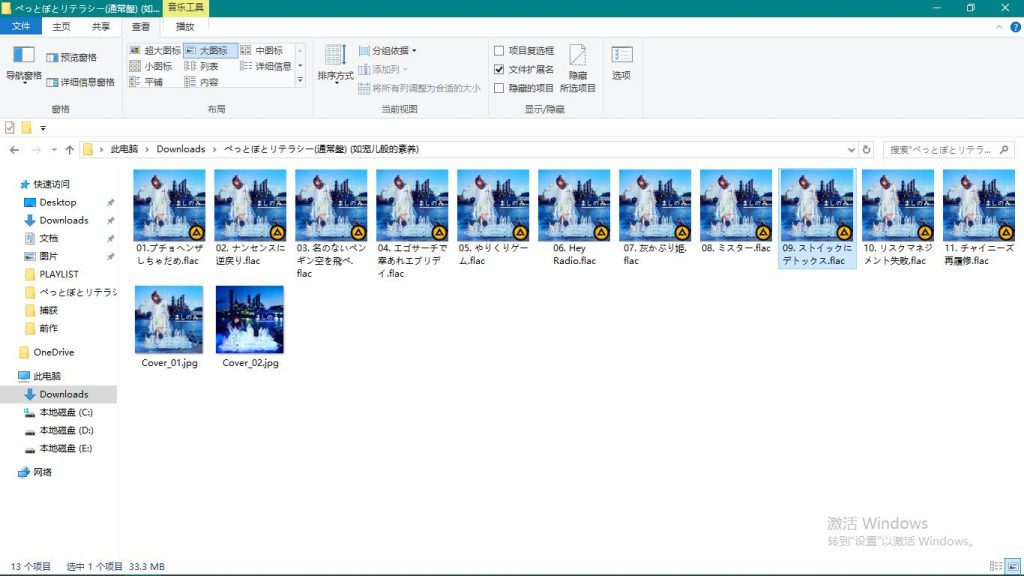Click Downloads in address breadcrumb
This screenshot has width=1024, height=576.
(x=181, y=149)
